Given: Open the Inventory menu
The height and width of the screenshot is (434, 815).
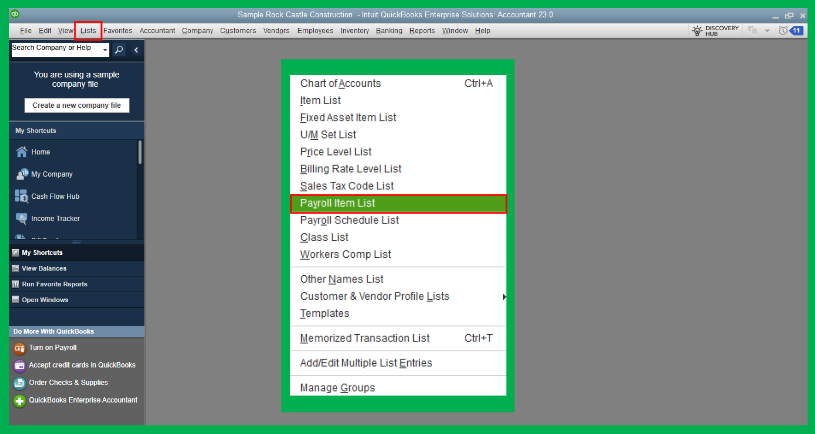Looking at the screenshot, I should (x=354, y=31).
